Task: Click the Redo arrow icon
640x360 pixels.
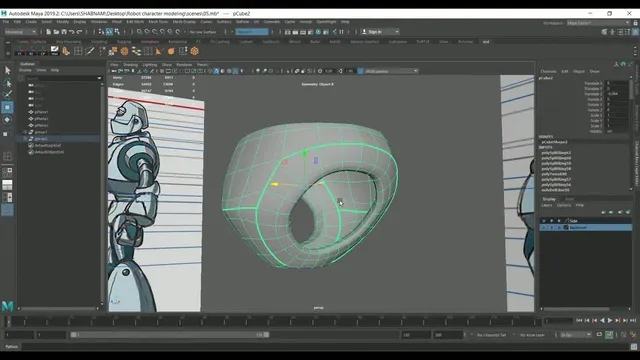Action: 80,32
